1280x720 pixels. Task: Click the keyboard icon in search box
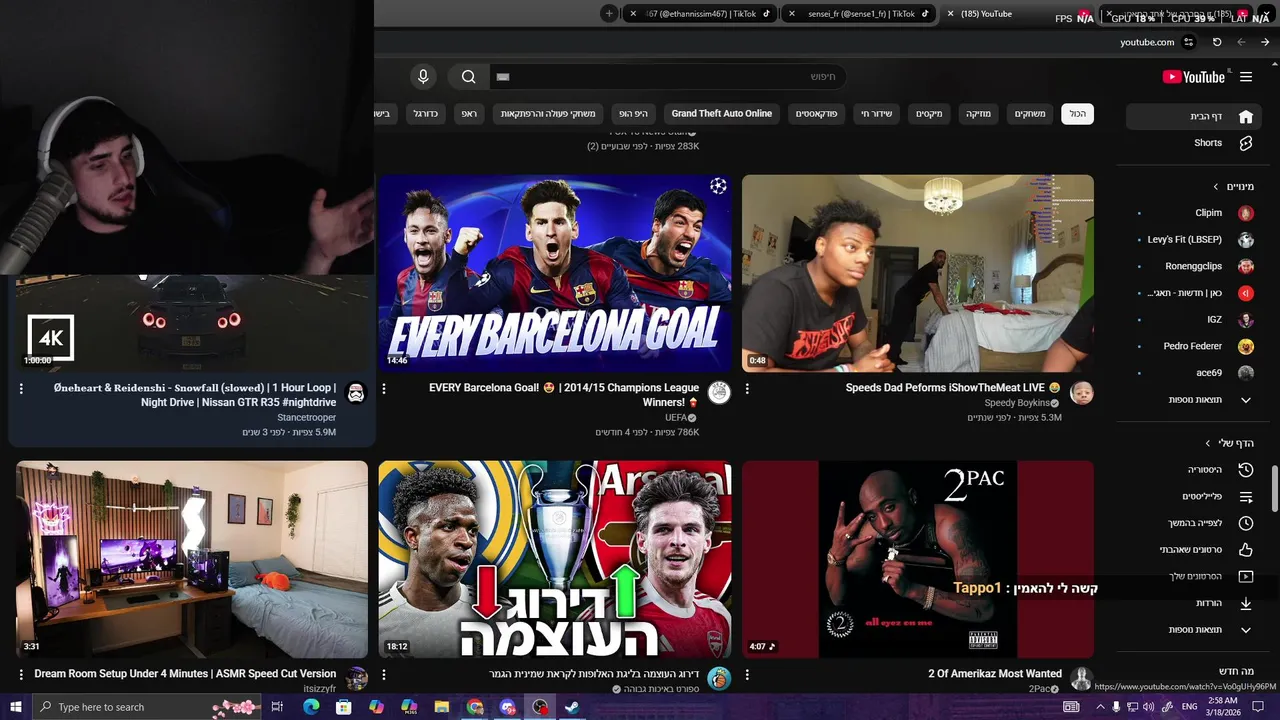click(x=503, y=77)
